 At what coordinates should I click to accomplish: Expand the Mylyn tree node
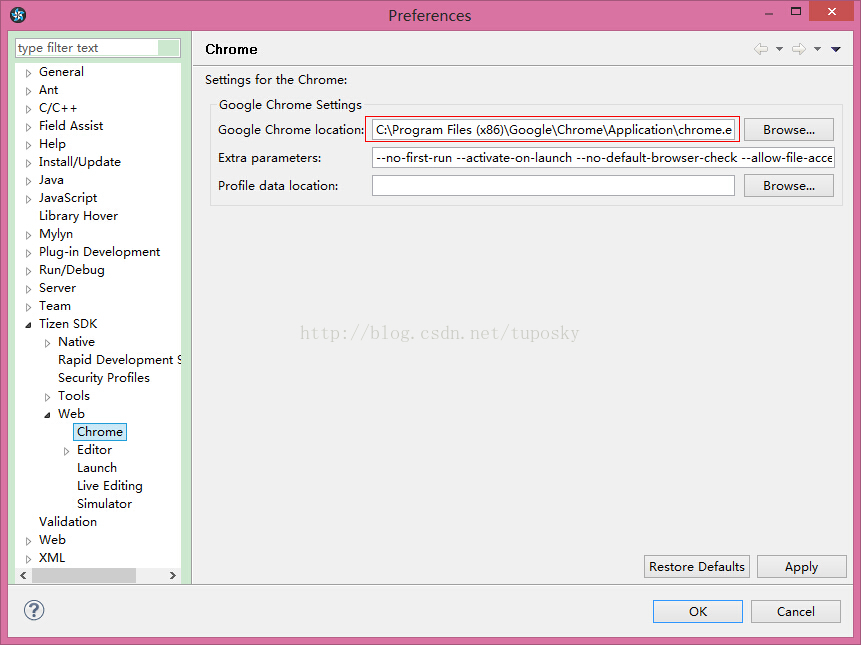(x=29, y=235)
